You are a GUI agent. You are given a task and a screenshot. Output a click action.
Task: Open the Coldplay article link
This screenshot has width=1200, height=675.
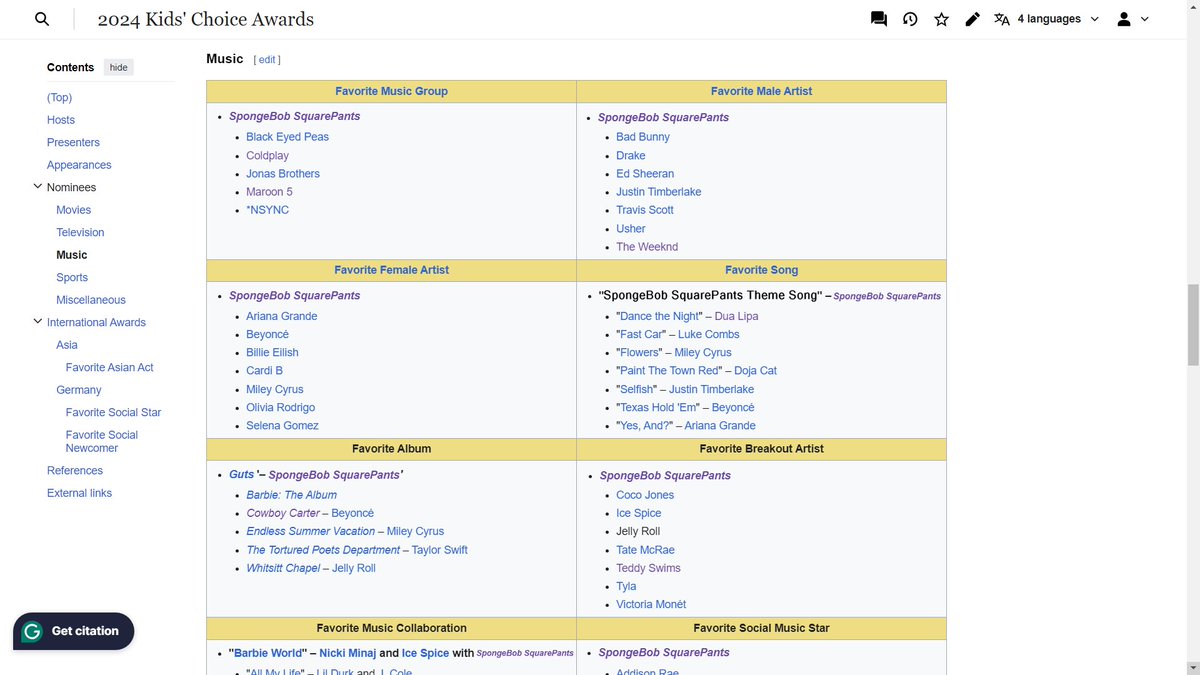coord(268,155)
